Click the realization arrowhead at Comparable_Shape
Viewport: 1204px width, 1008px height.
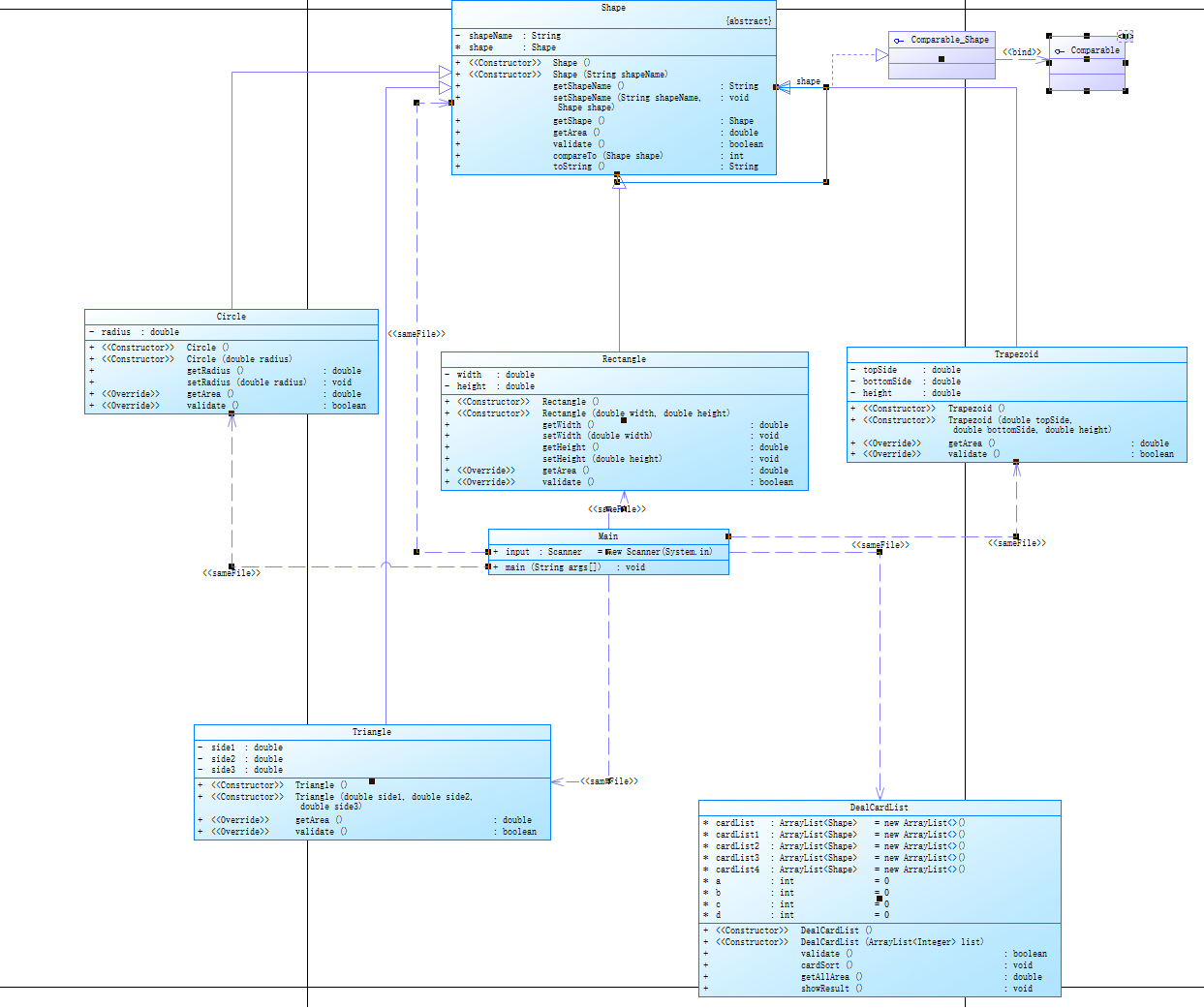click(x=881, y=55)
